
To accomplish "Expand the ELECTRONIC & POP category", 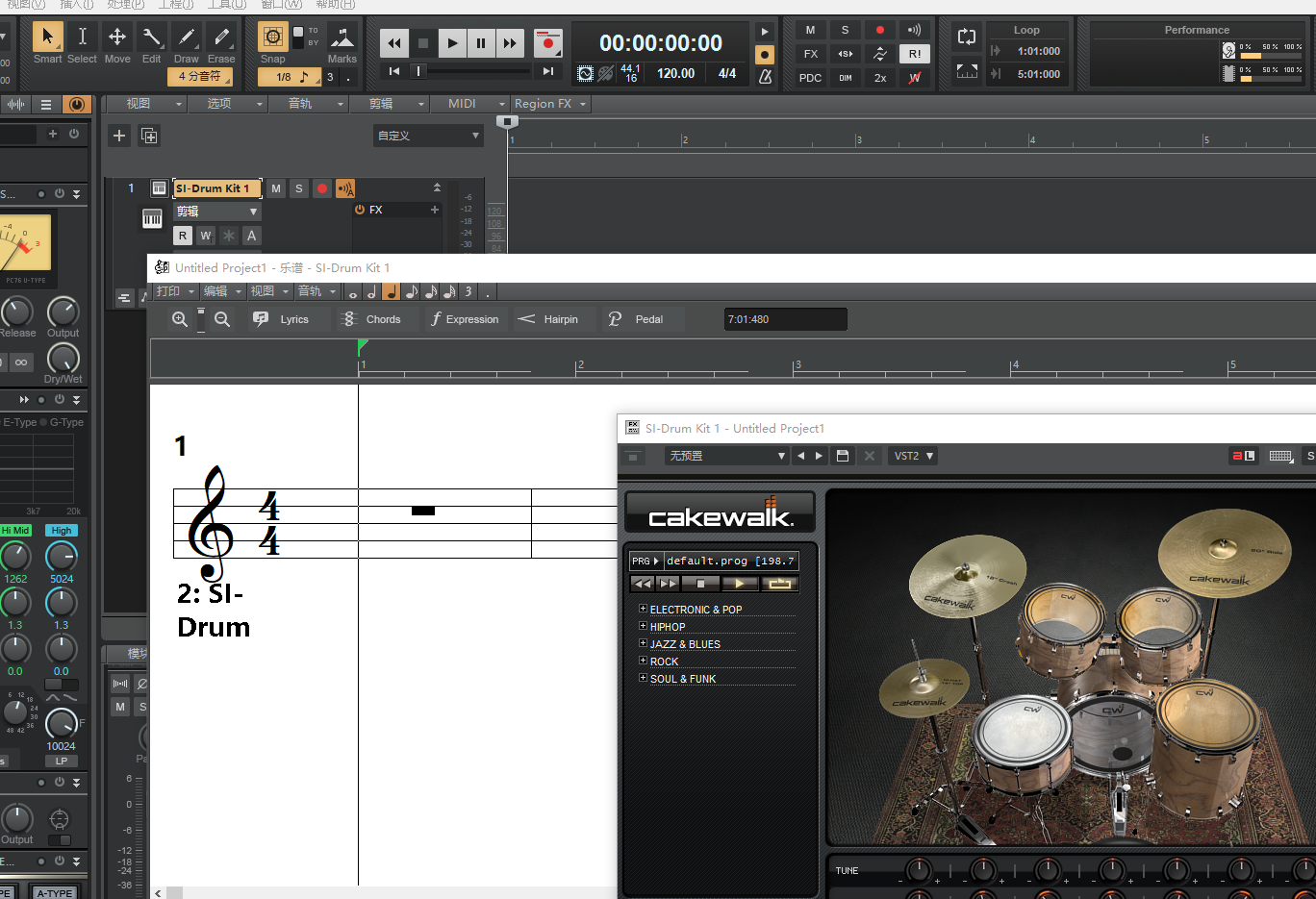I will pos(643,609).
